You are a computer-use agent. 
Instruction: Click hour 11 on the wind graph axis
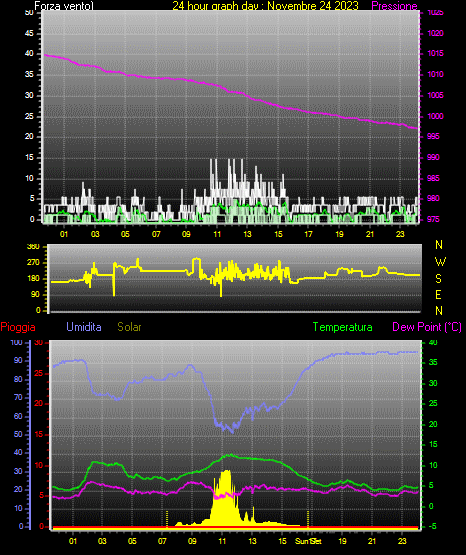[217, 234]
